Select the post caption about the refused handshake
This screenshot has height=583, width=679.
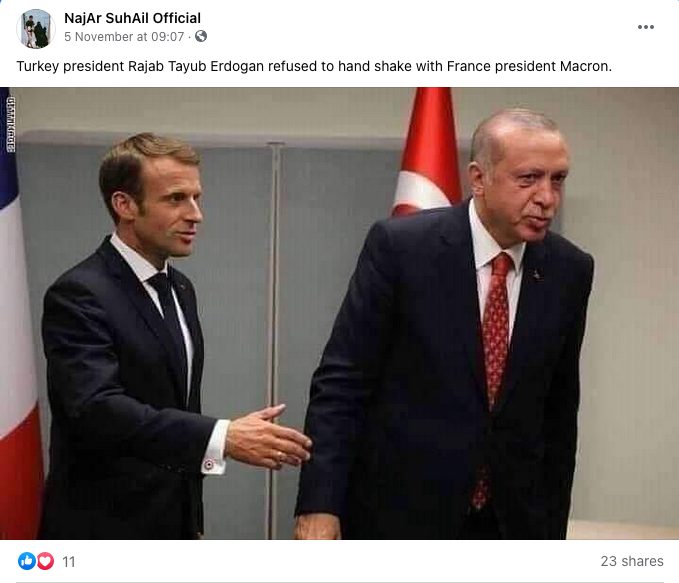point(314,66)
